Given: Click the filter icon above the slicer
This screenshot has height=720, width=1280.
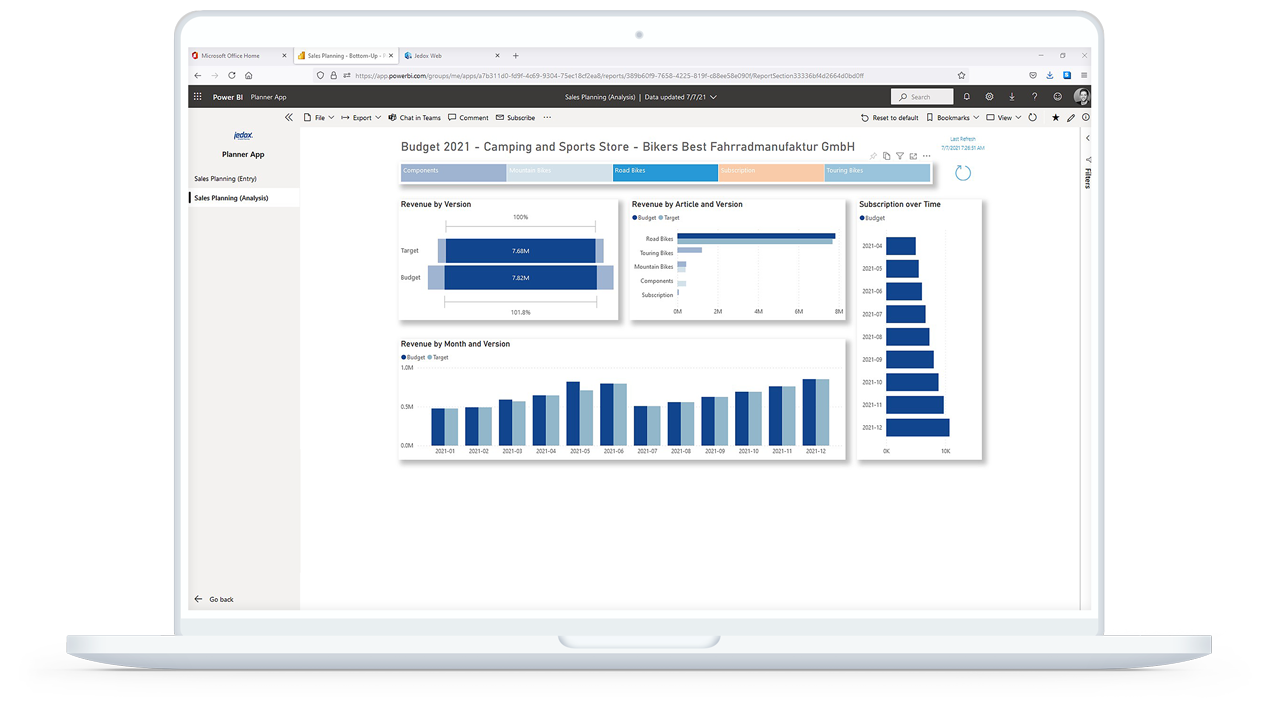Looking at the screenshot, I should pos(900,156).
